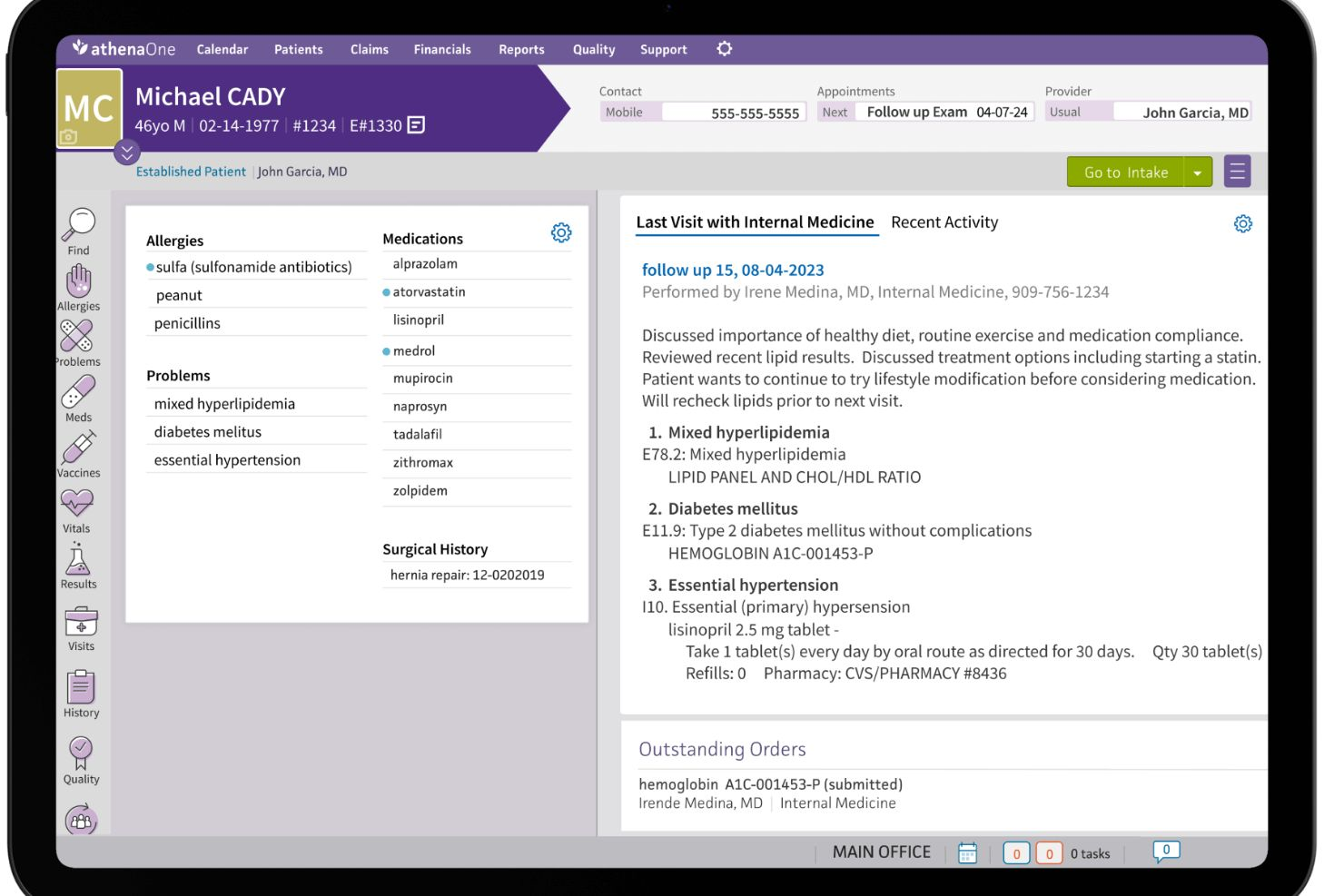
Task: Open the people group icon below Quality
Action: 81,819
